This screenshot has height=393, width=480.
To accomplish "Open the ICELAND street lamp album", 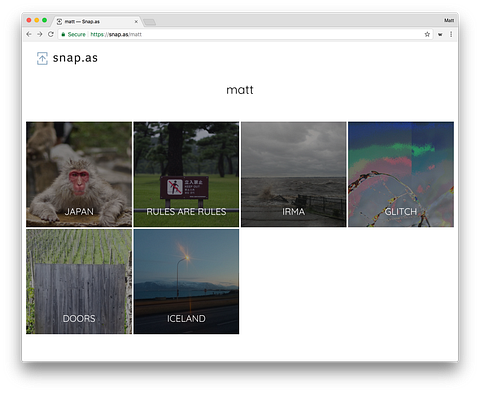I will point(186,281).
